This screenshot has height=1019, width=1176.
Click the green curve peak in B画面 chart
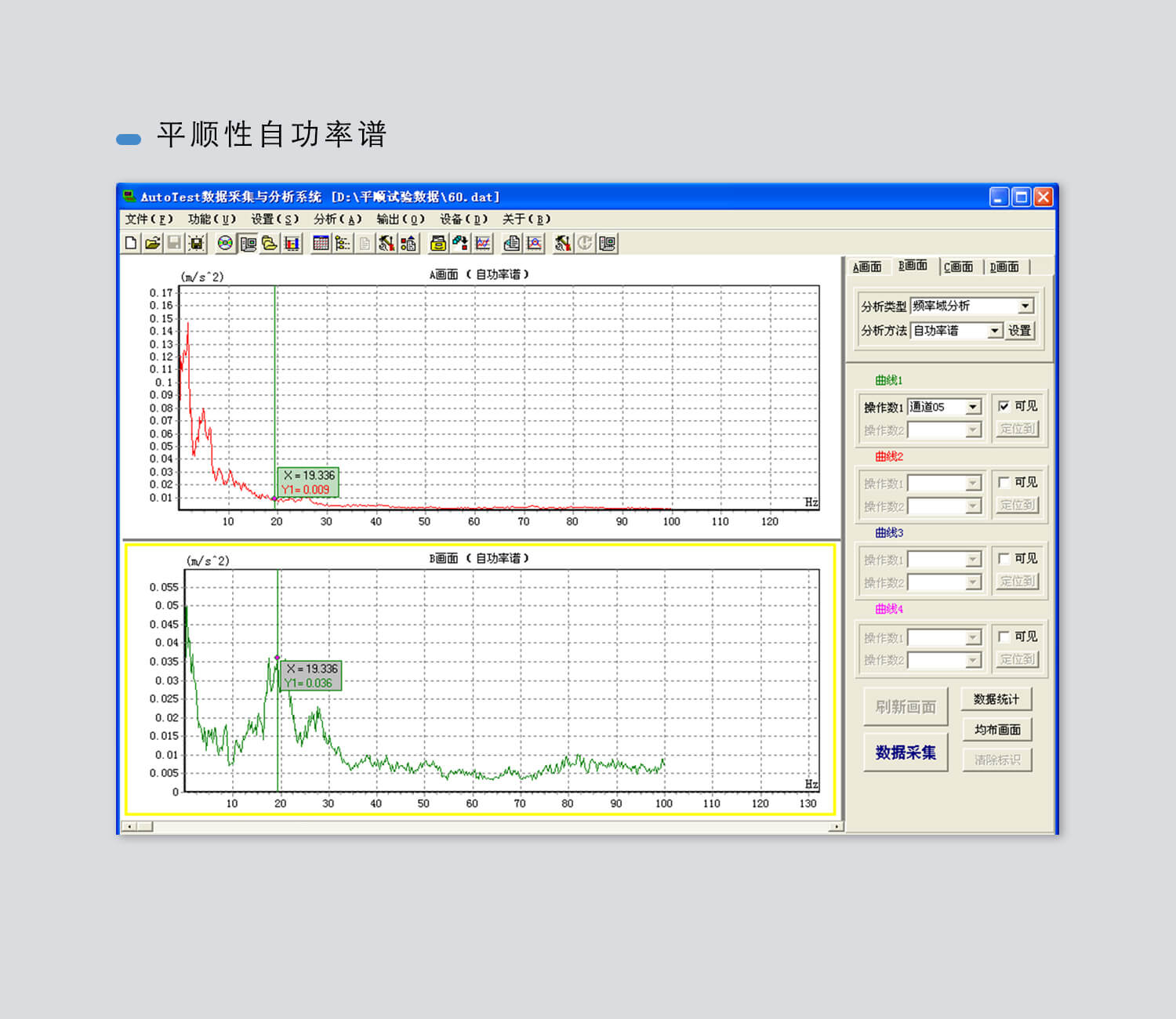click(x=277, y=658)
